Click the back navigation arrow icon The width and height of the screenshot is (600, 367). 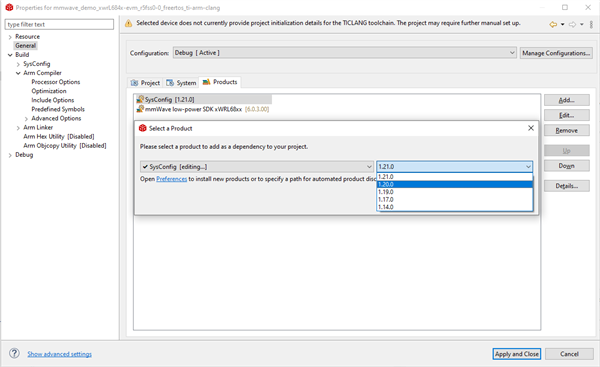tap(553, 24)
